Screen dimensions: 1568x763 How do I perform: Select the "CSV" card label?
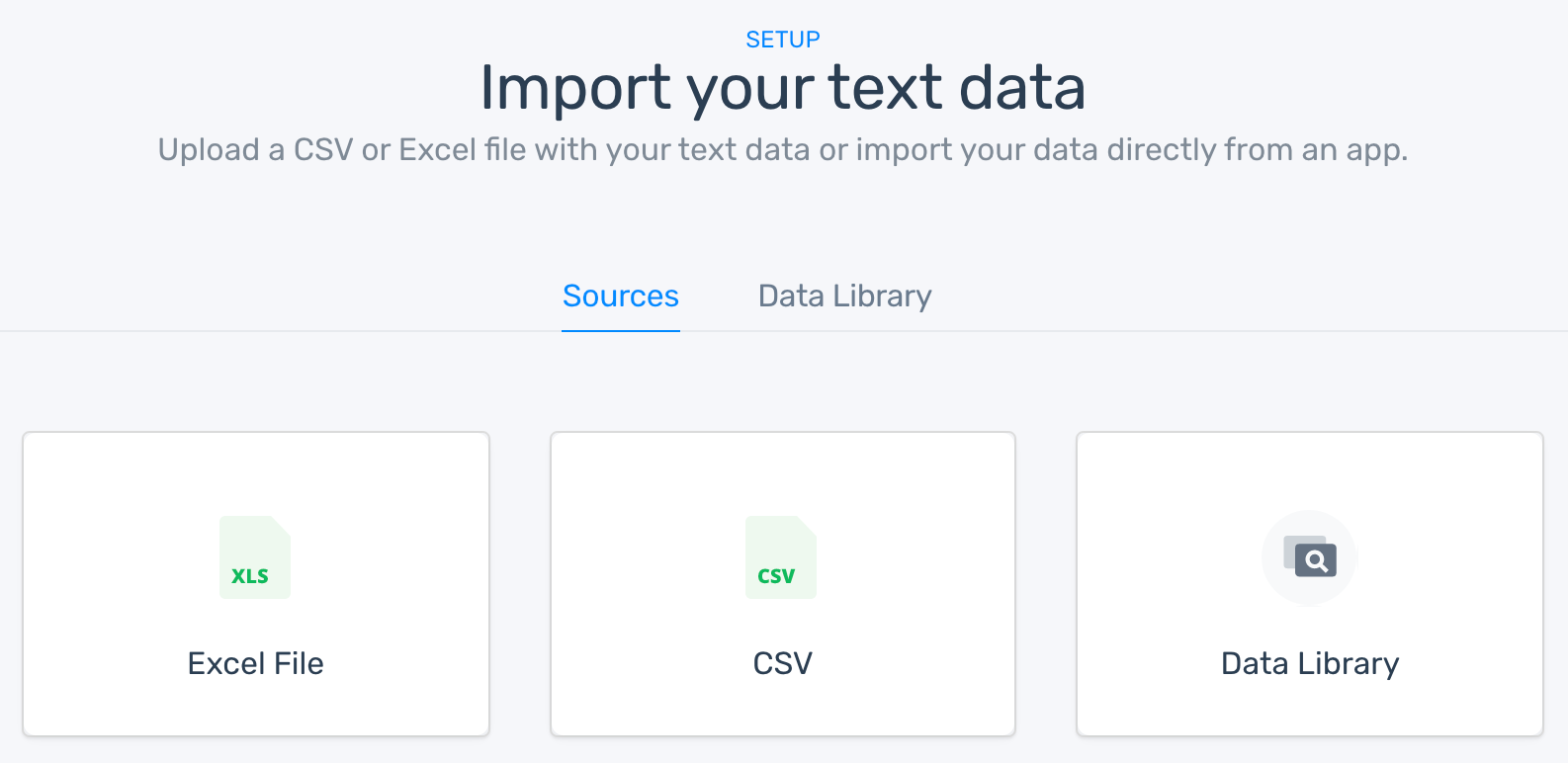pyautogui.click(x=782, y=663)
